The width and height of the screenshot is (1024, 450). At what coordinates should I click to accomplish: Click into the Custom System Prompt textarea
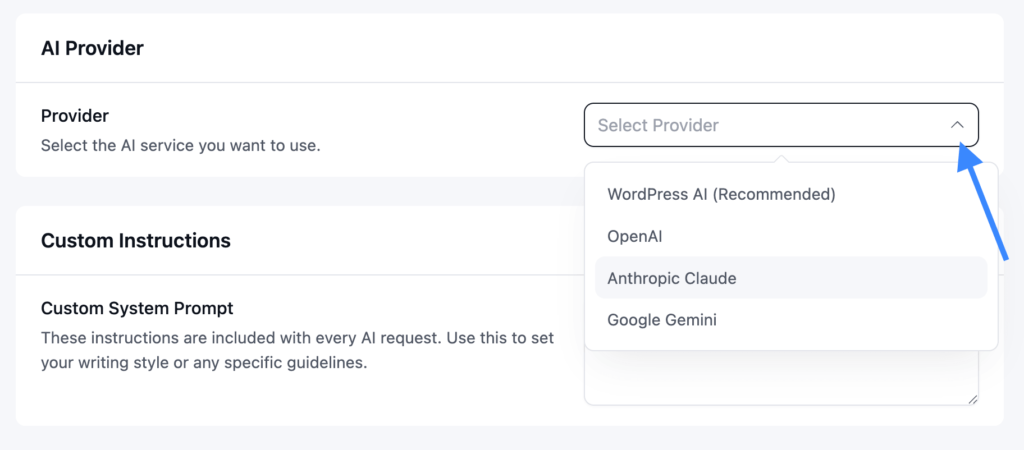click(781, 379)
